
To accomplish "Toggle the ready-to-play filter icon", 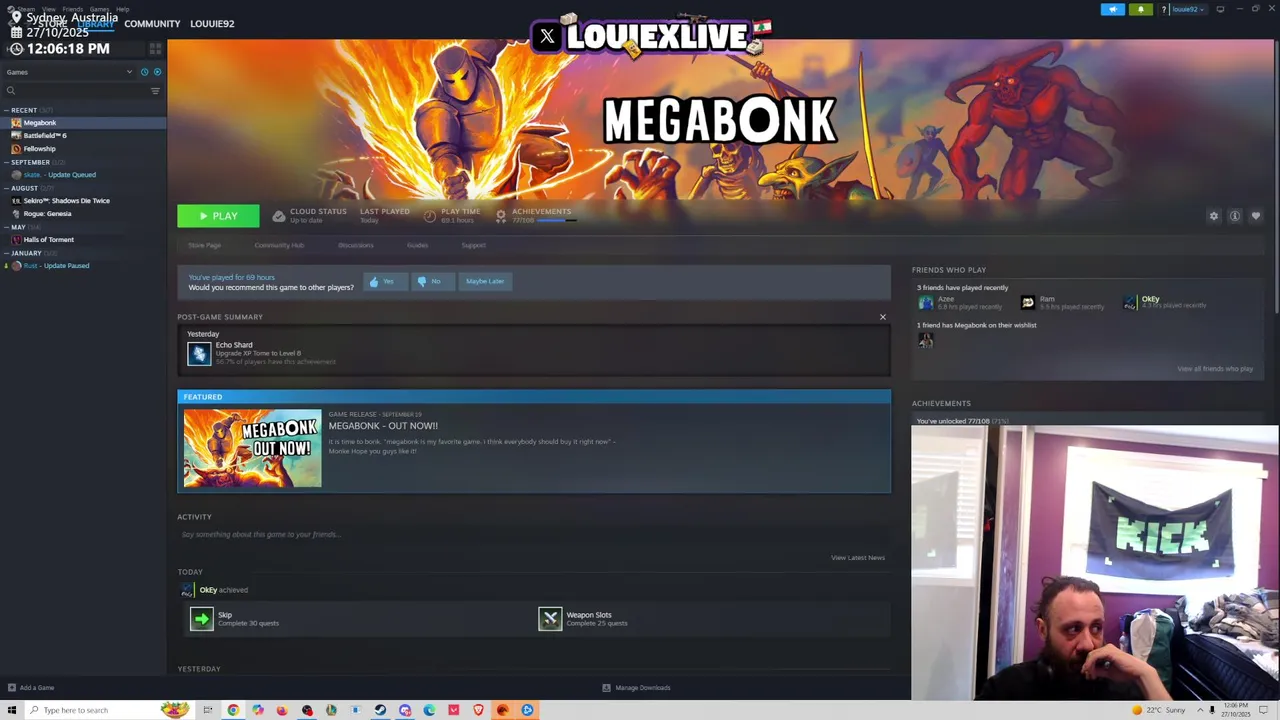I will click(x=157, y=72).
